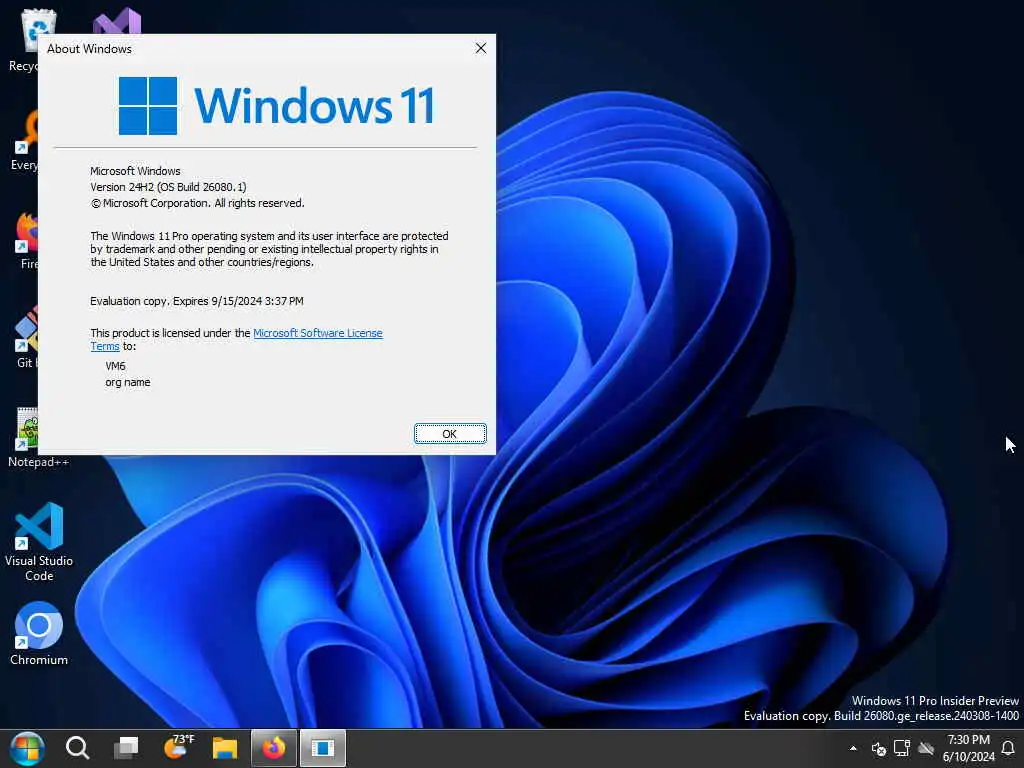The width and height of the screenshot is (1024, 768).
Task: Select the Visual Studio purple desktop icon
Action: pyautogui.click(x=117, y=22)
